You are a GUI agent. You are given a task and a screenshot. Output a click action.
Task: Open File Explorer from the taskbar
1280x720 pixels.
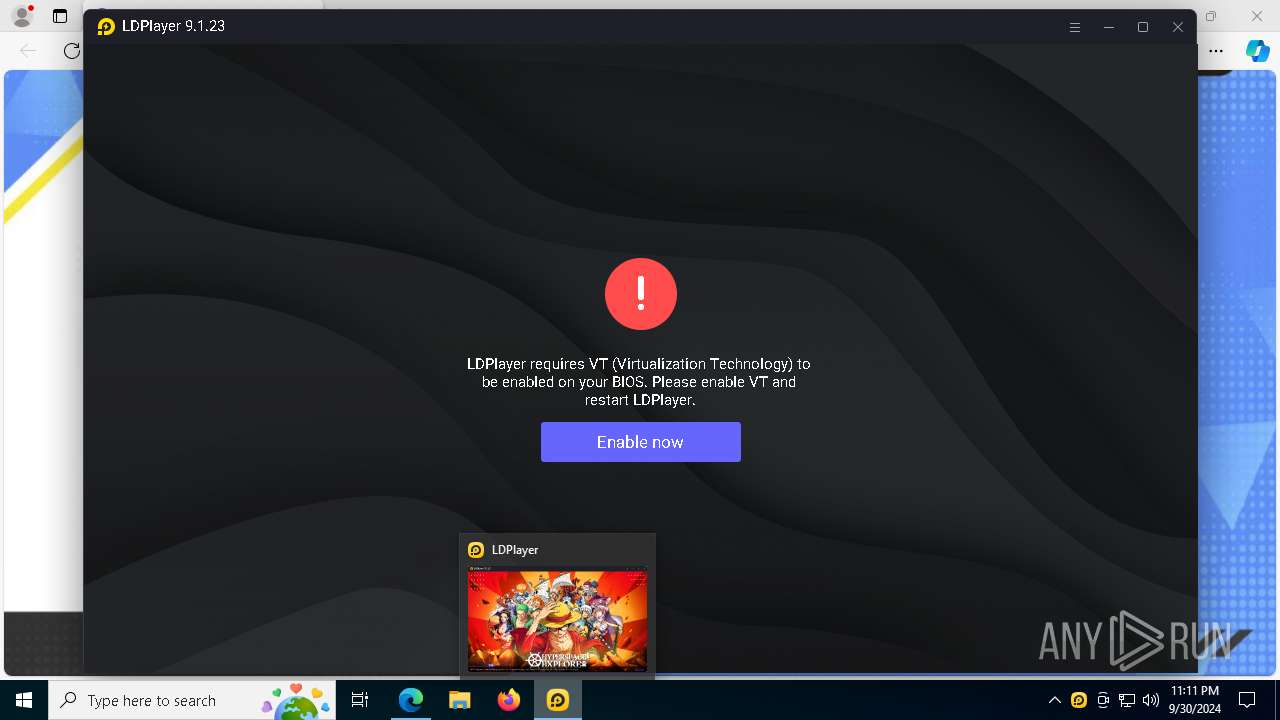click(460, 700)
